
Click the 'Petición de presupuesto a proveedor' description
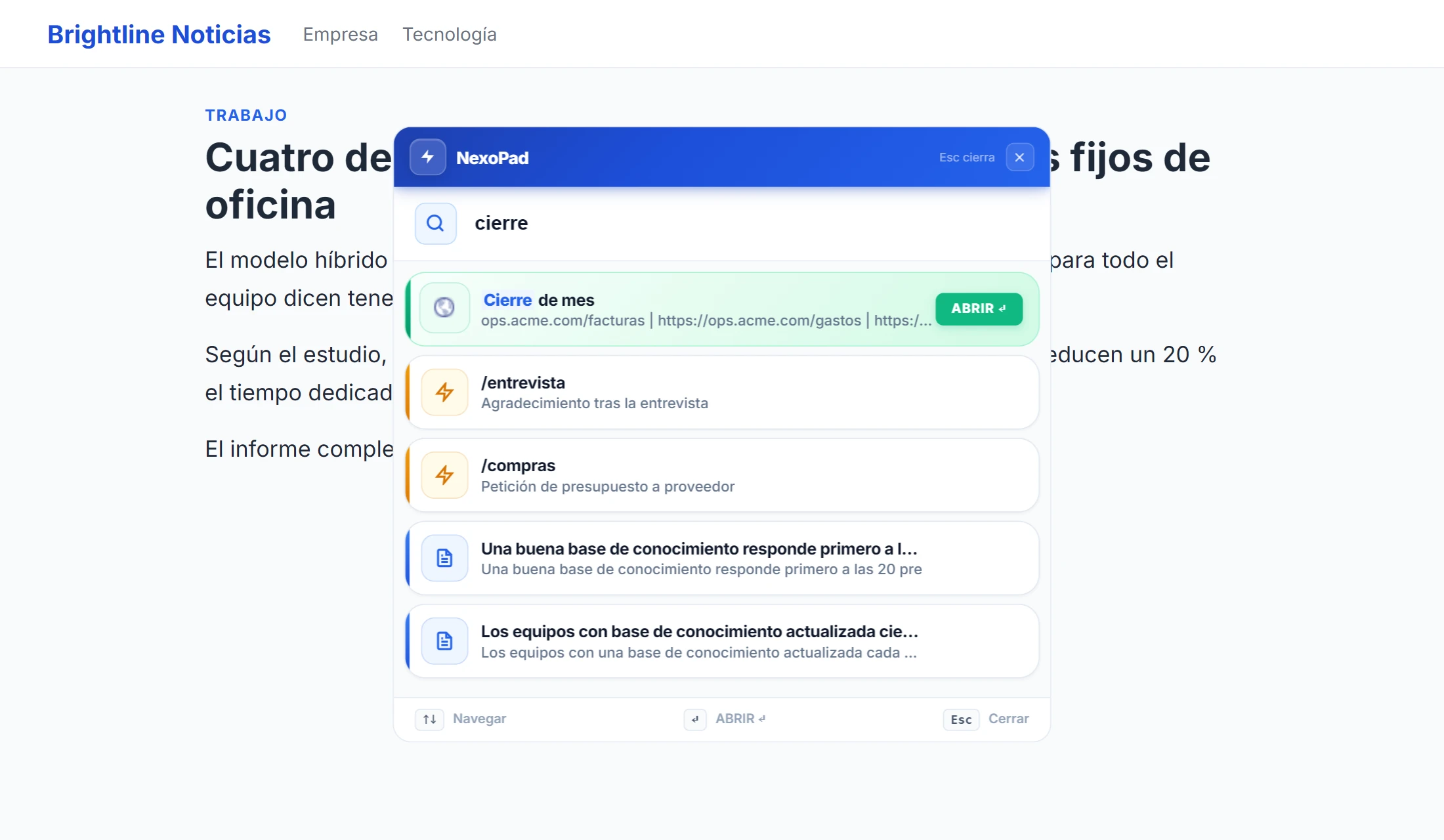607,486
